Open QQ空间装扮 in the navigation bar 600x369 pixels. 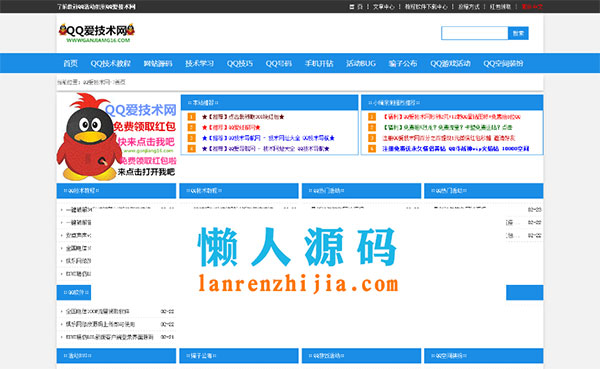(503, 64)
